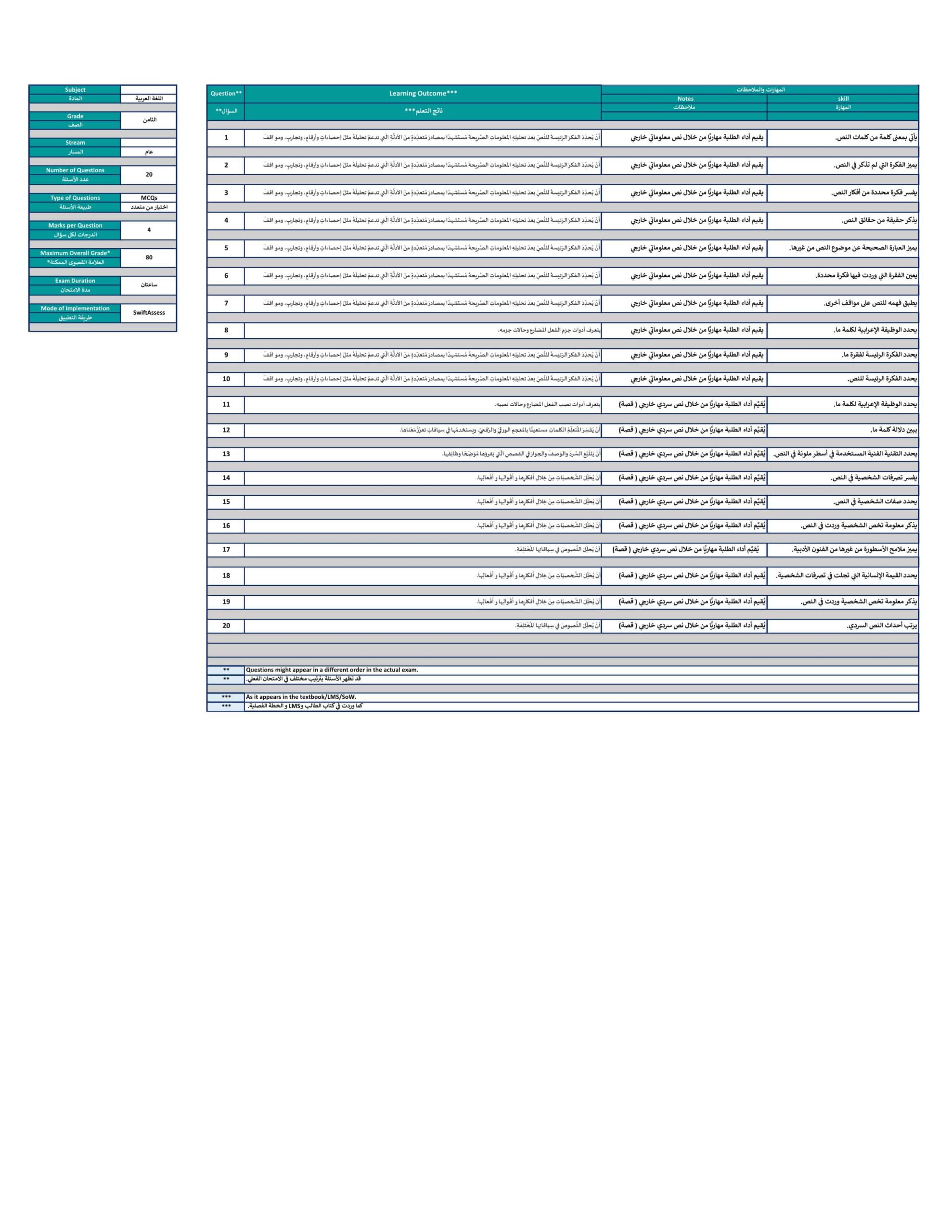
Task: Select question number 18 cell in table
Action: point(226,576)
